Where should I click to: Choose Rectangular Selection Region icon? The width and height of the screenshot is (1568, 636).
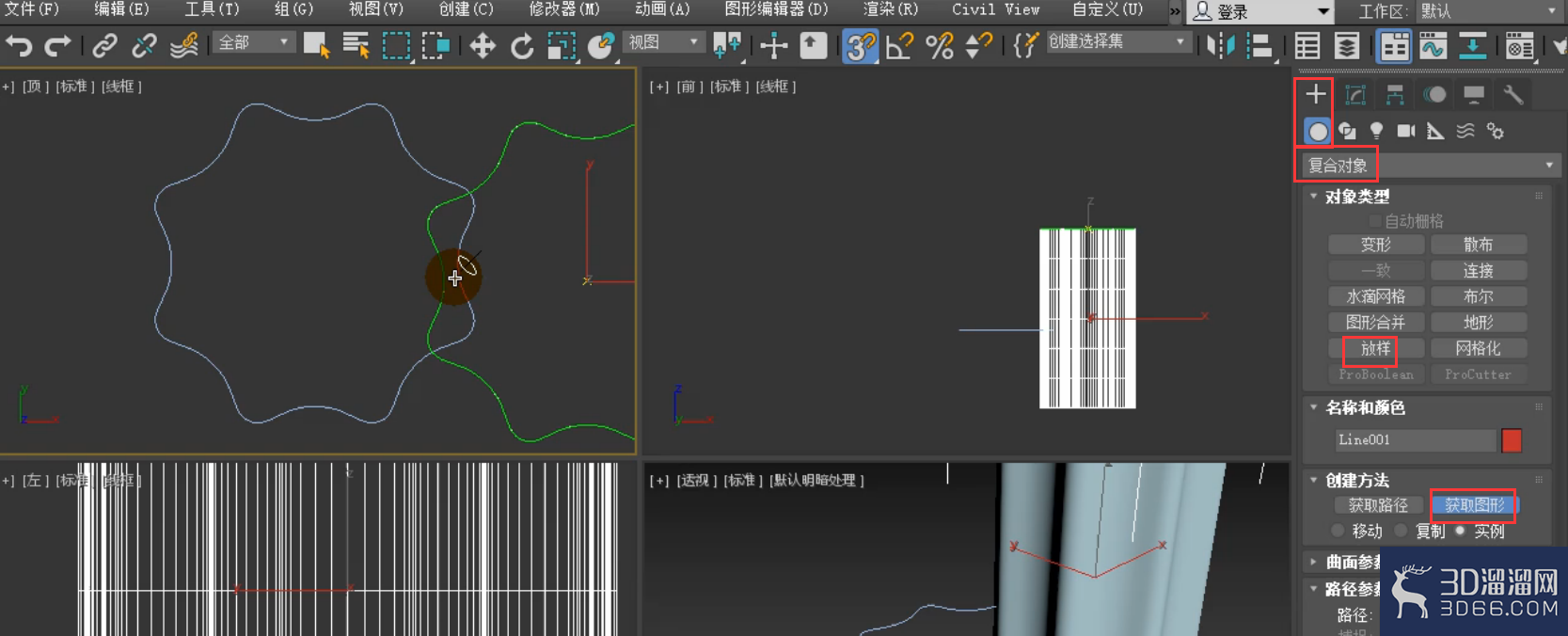(396, 45)
